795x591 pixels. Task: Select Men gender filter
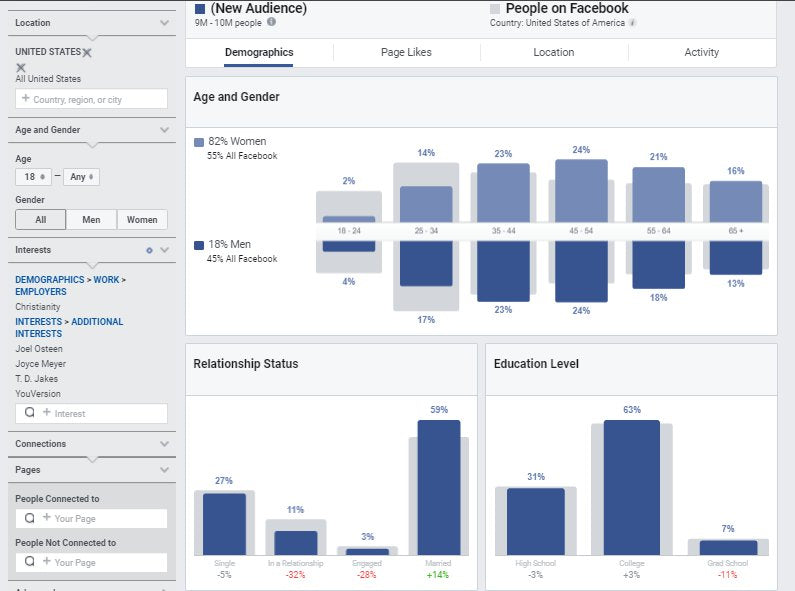coord(91,220)
